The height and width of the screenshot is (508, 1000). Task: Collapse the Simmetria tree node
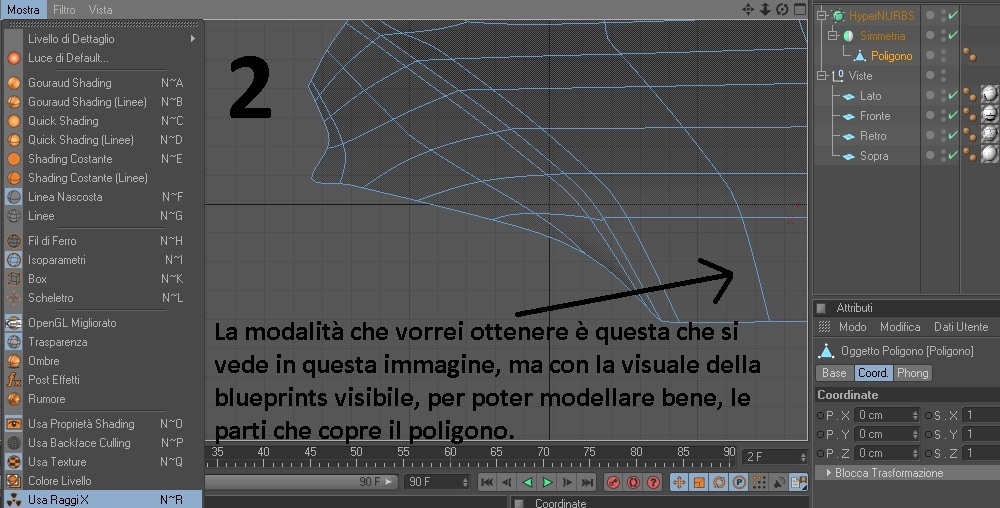tap(832, 36)
